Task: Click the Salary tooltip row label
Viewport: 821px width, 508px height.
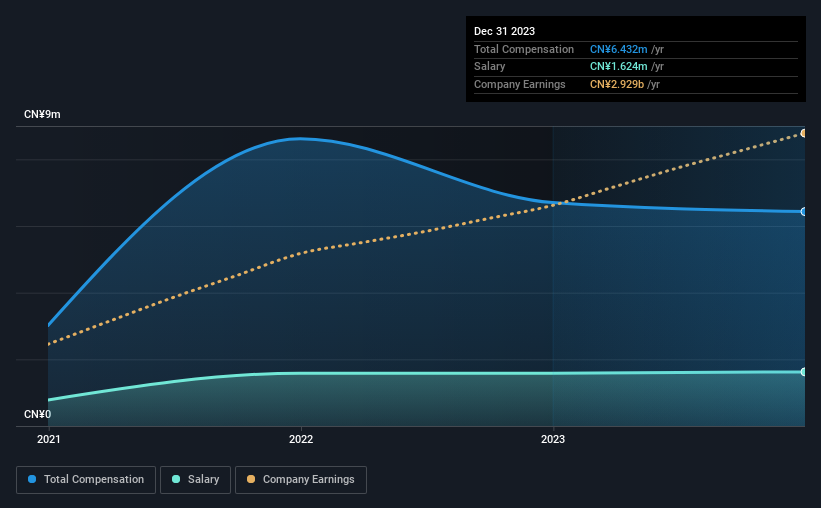Action: coord(490,67)
